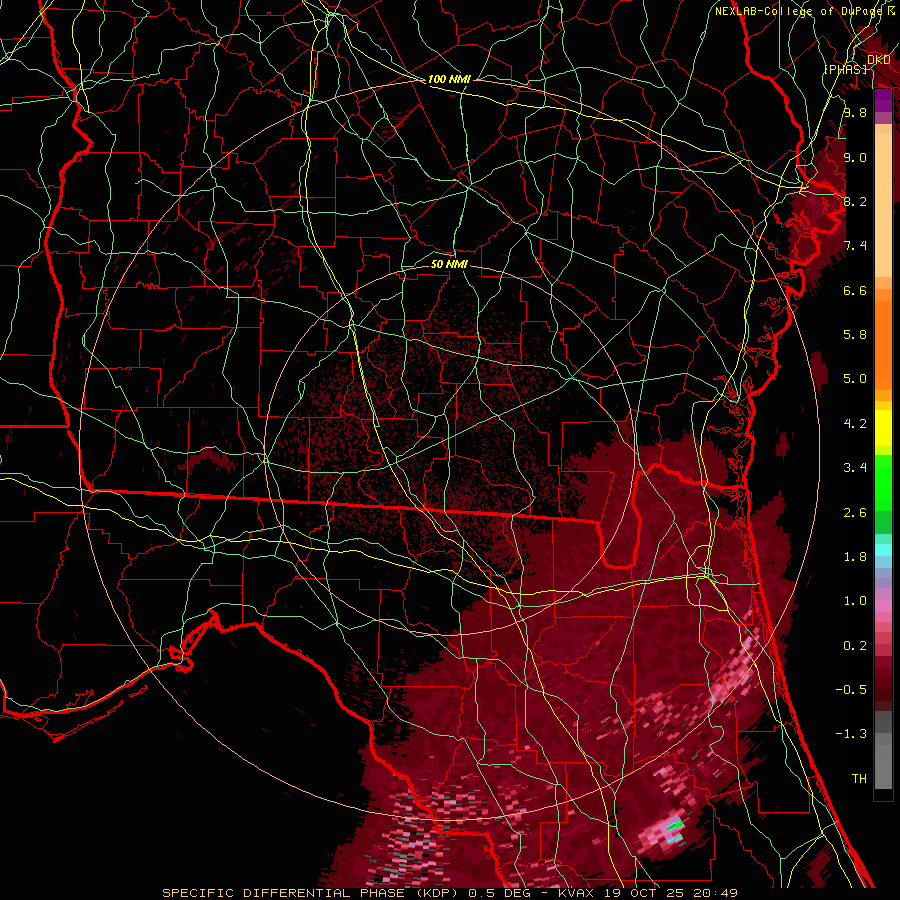
Task: Click the 2.6 legend value
Action: [x=855, y=513]
